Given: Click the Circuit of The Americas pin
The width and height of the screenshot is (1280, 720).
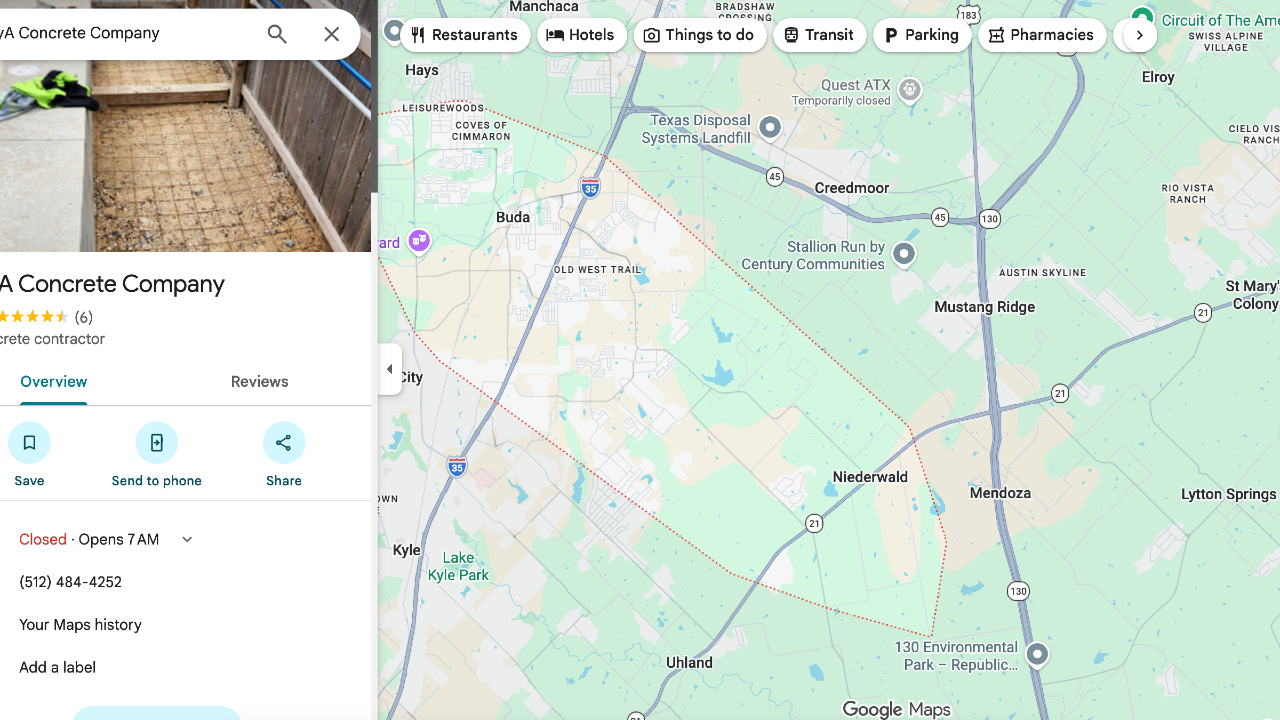Looking at the screenshot, I should [x=1141, y=18].
